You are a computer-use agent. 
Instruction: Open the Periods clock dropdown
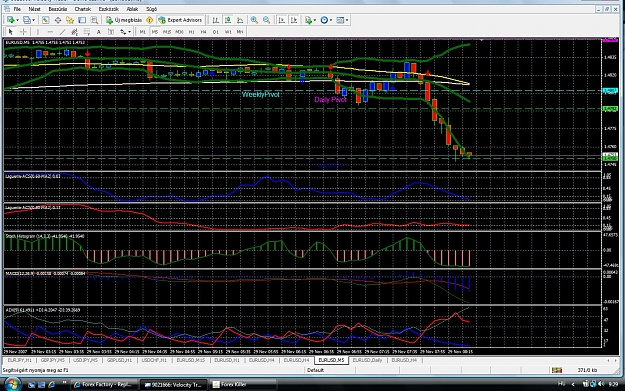pos(326,20)
